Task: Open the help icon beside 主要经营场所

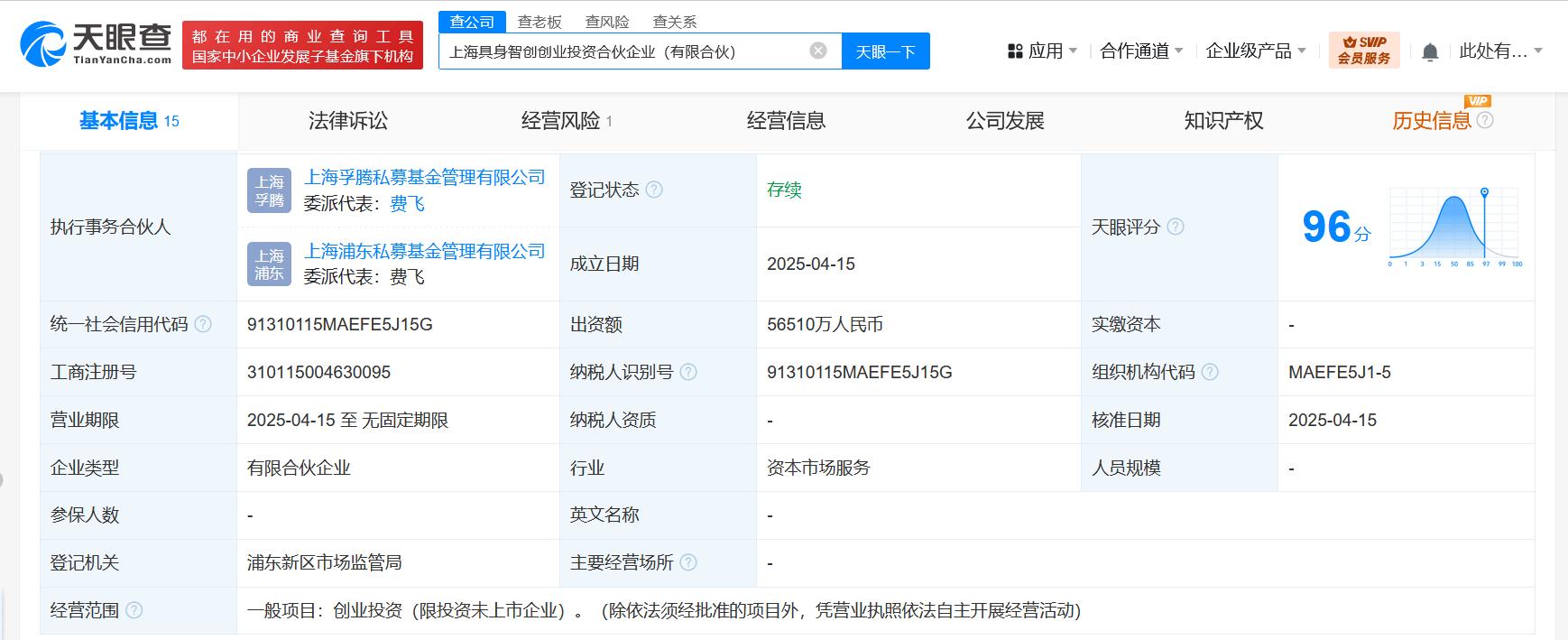Action: click(688, 562)
